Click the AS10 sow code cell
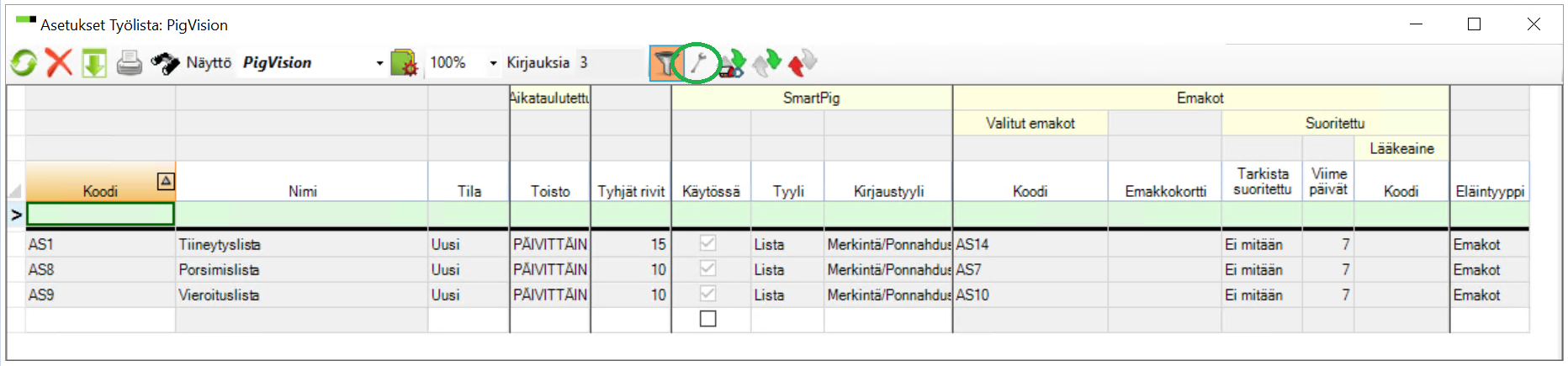The width and height of the screenshot is (1568, 366). click(x=1030, y=294)
